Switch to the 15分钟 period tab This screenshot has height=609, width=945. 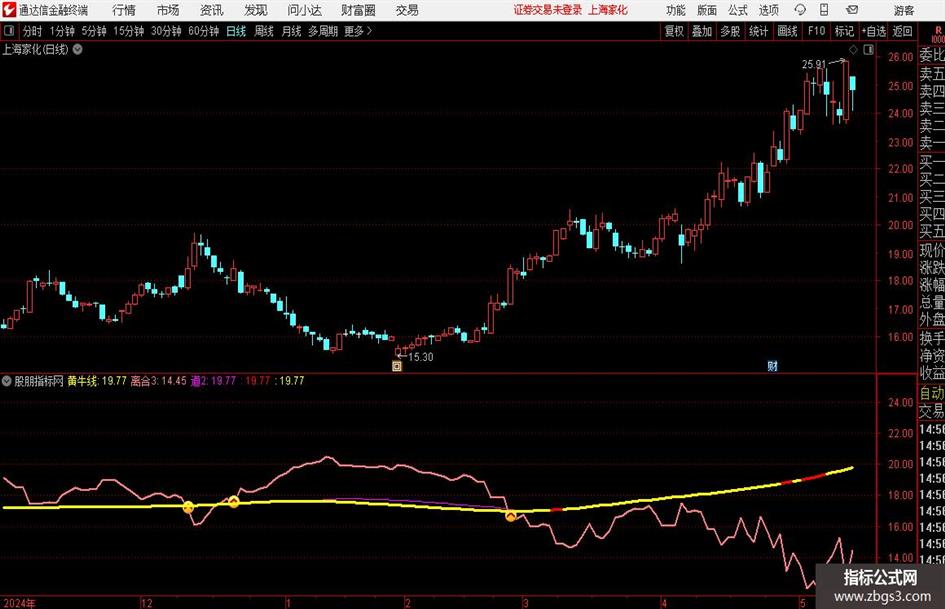tap(129, 31)
